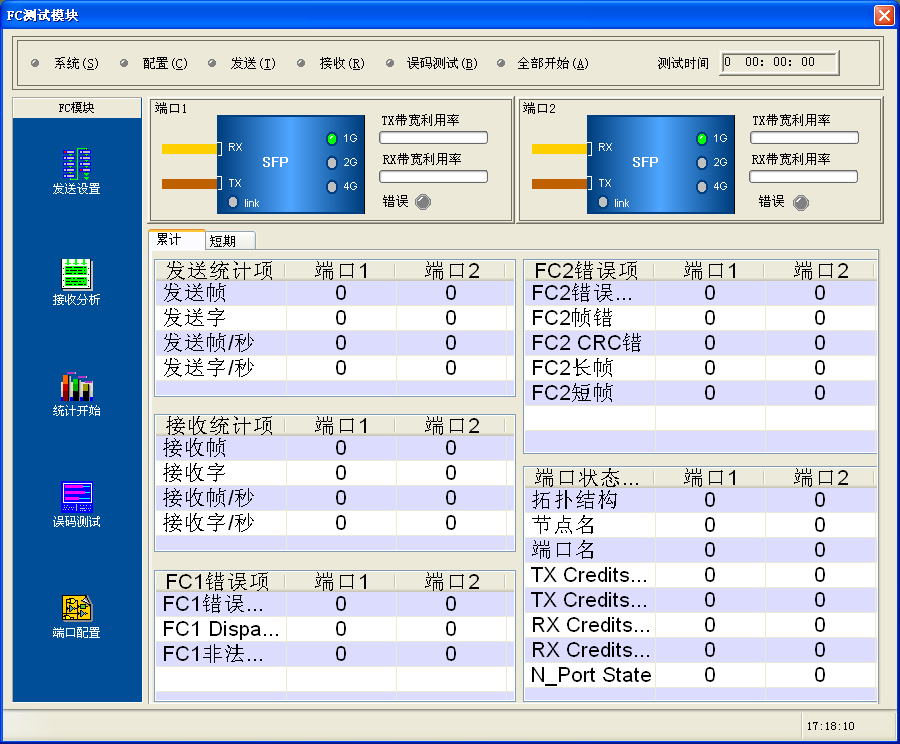This screenshot has height=744, width=900.
Task: Click the FC2错误项 column header
Action: click(x=589, y=270)
